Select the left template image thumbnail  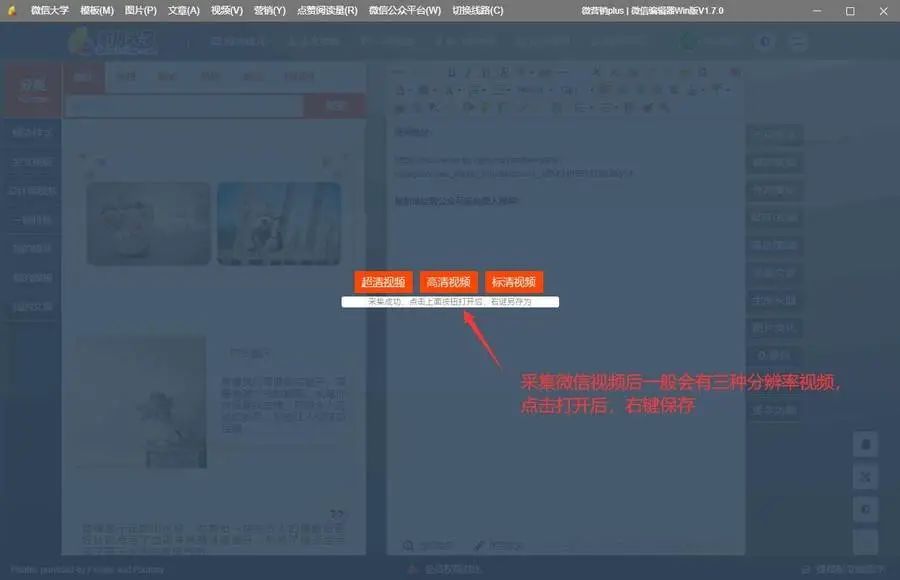[149, 223]
